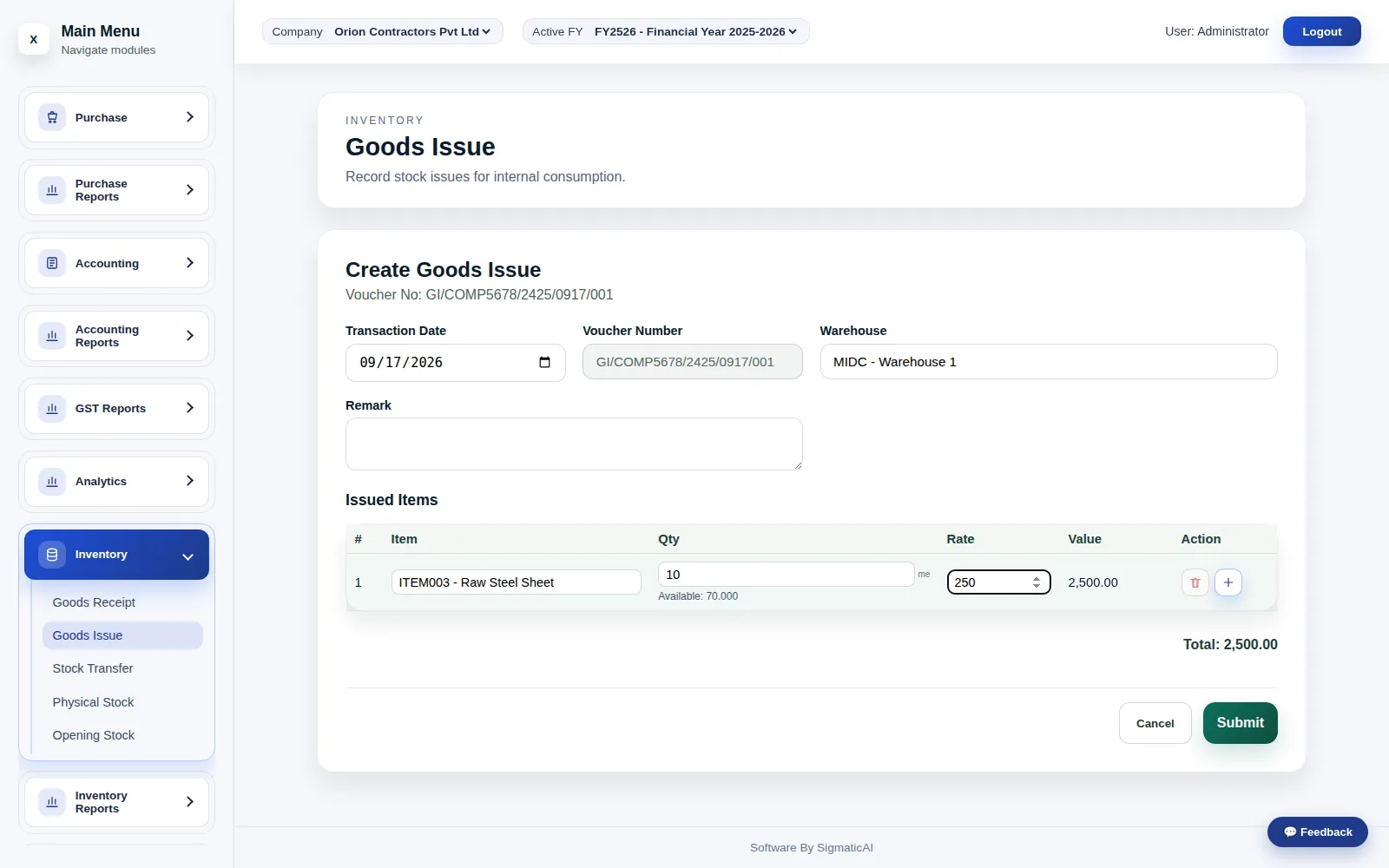The image size is (1389, 868).
Task: Click the Inventory database icon
Action: pyautogui.click(x=52, y=555)
